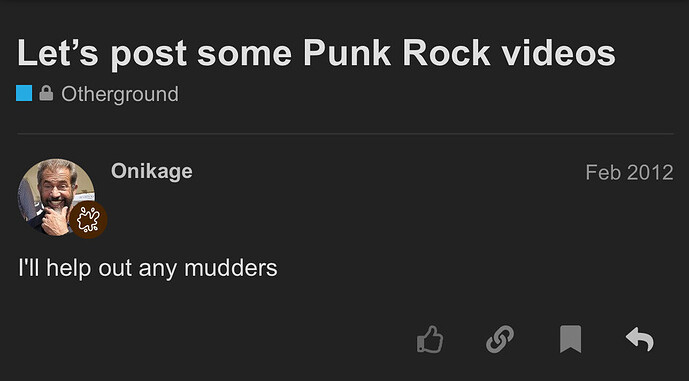
Task: Share this post via chain-link icon
Action: 500,339
